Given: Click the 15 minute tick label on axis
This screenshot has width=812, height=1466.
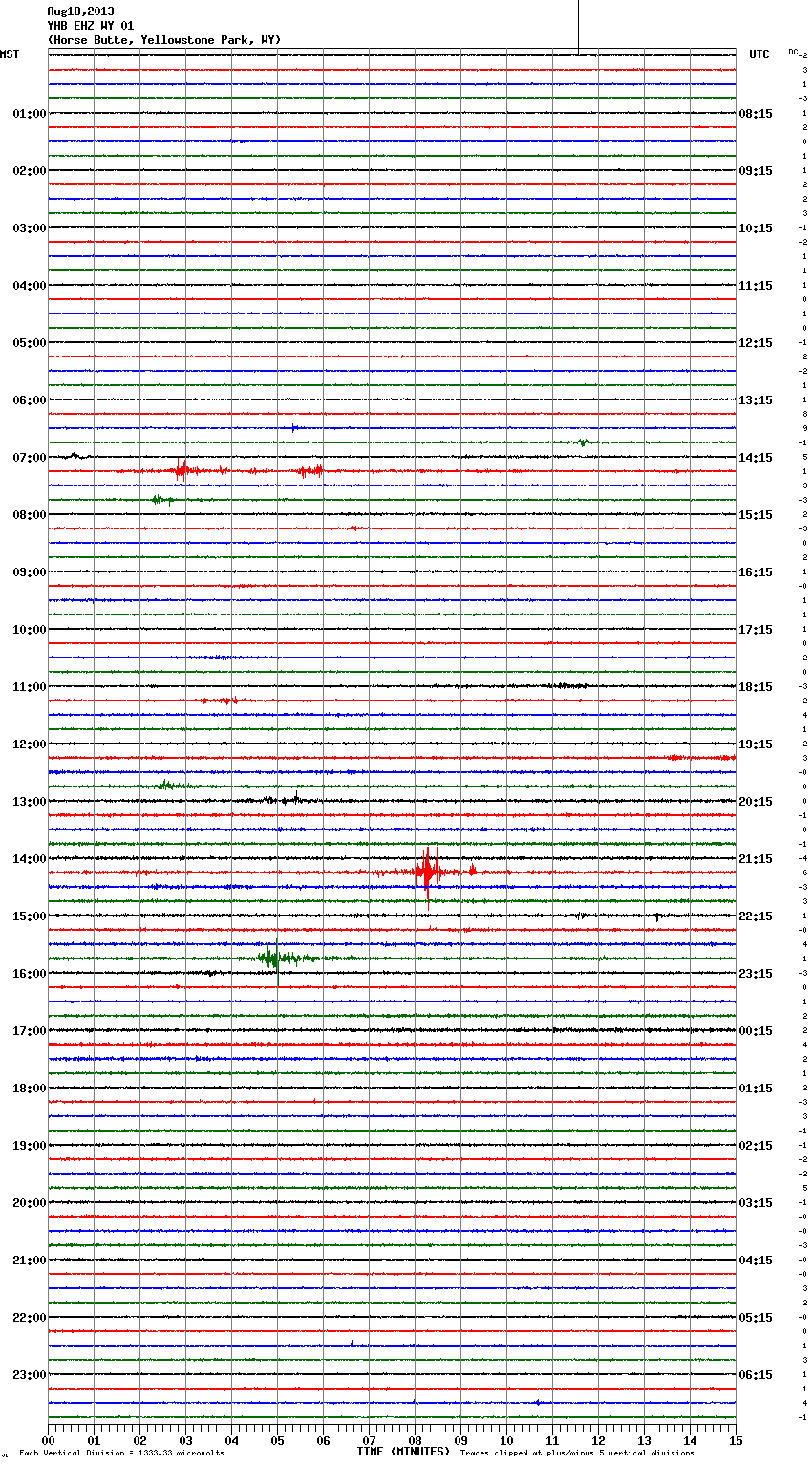Looking at the screenshot, I should [x=736, y=1441].
